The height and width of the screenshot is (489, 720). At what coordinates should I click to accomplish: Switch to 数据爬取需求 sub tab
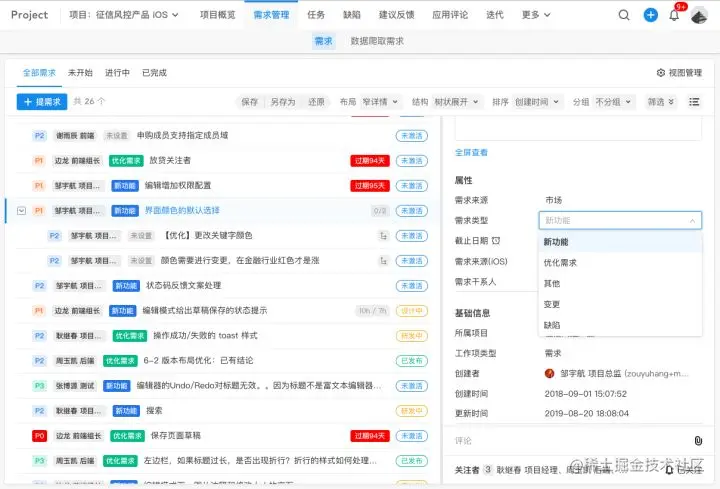[x=377, y=41]
